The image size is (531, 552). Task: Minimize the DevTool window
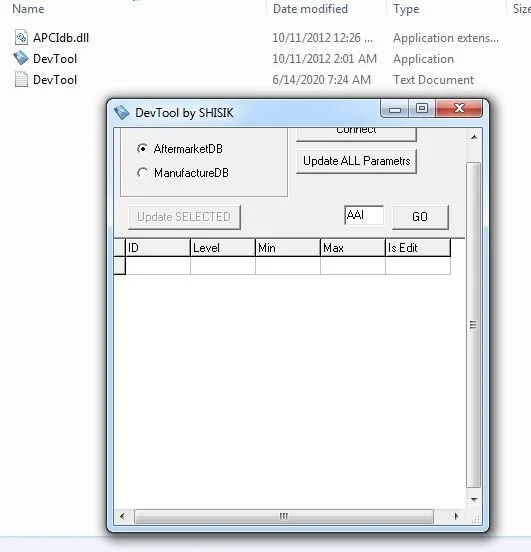(395, 109)
